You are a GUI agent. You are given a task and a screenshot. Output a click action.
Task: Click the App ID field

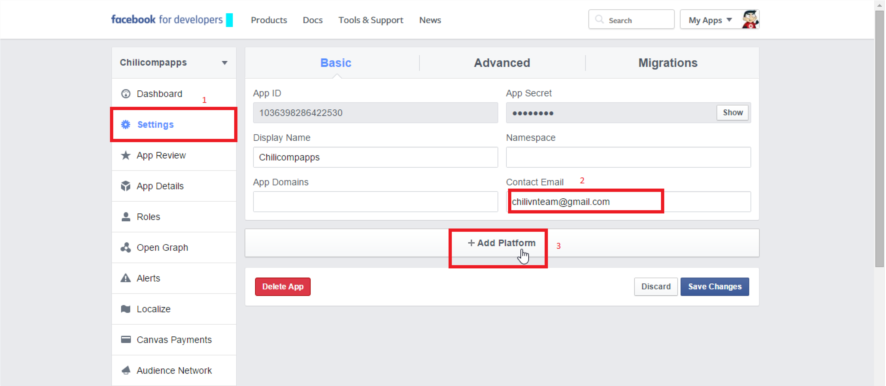(375, 112)
